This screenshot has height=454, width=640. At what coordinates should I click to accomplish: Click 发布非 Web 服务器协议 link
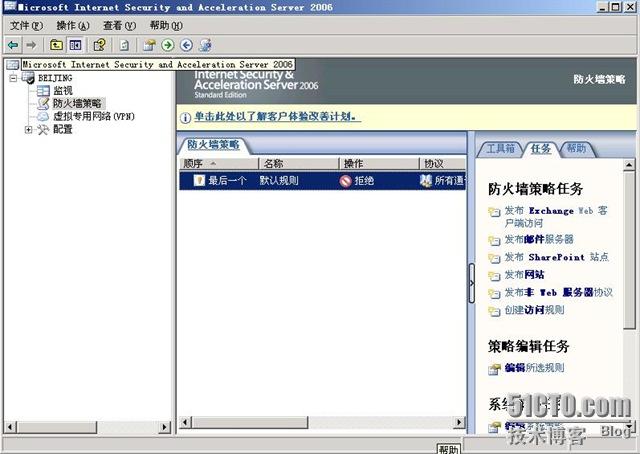(558, 292)
